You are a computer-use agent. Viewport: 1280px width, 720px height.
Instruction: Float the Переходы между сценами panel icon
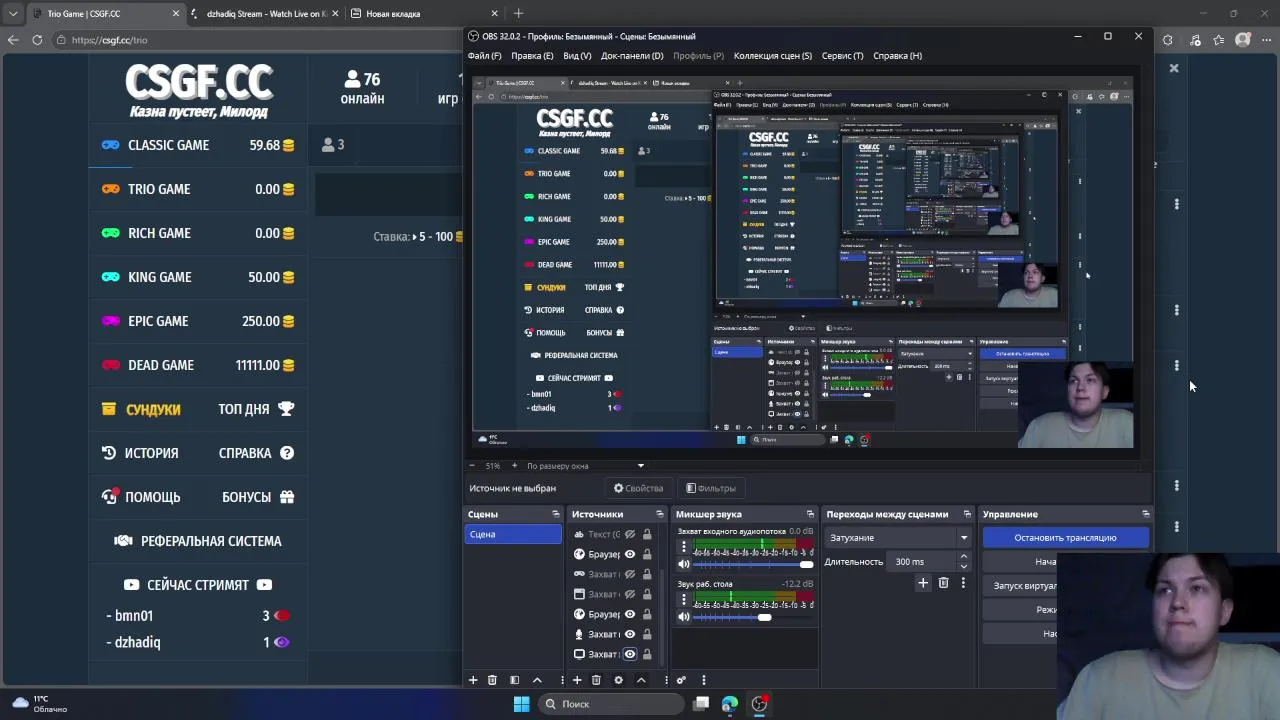[967, 514]
